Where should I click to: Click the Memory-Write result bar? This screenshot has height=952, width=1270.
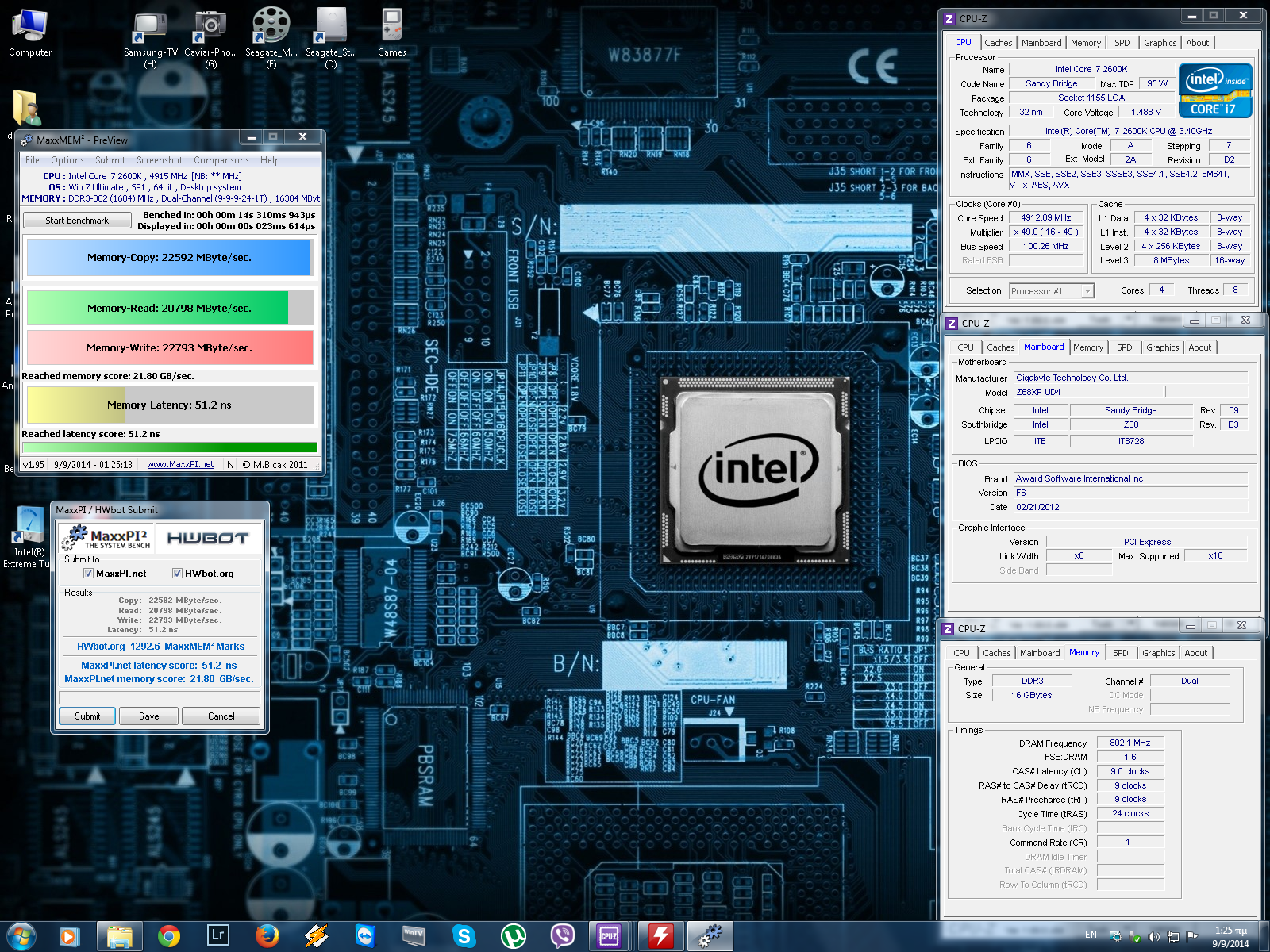point(169,347)
